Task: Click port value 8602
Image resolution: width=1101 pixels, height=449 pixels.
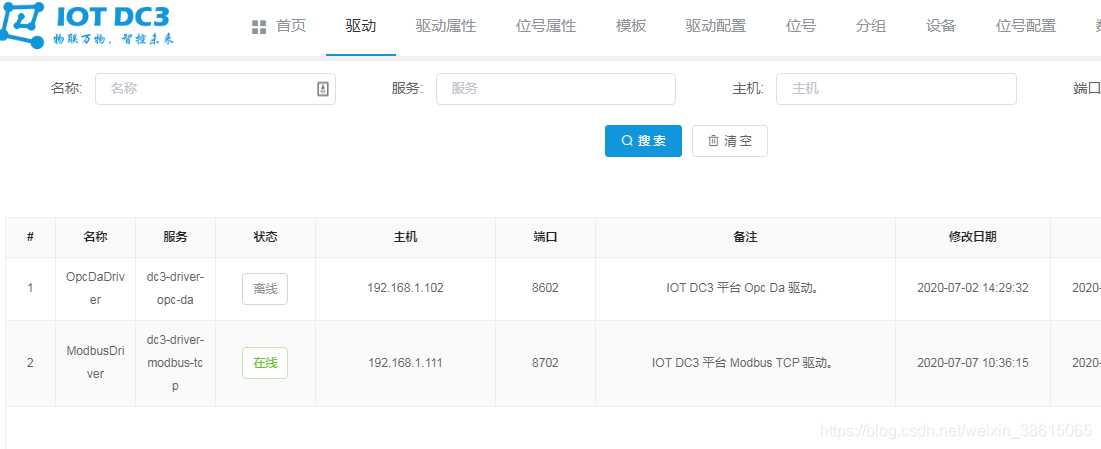Action: (546, 288)
